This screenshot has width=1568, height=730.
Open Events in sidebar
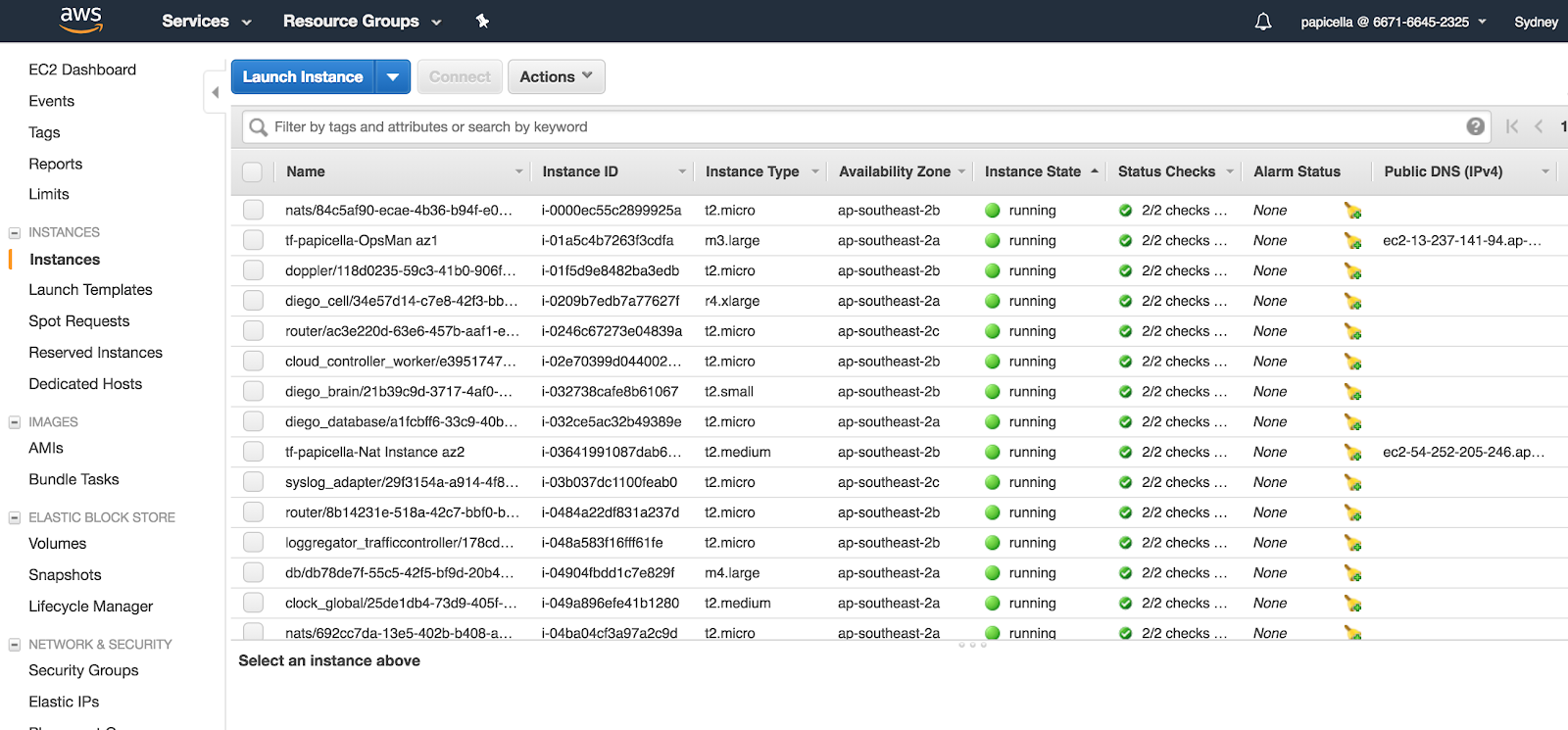tap(52, 101)
